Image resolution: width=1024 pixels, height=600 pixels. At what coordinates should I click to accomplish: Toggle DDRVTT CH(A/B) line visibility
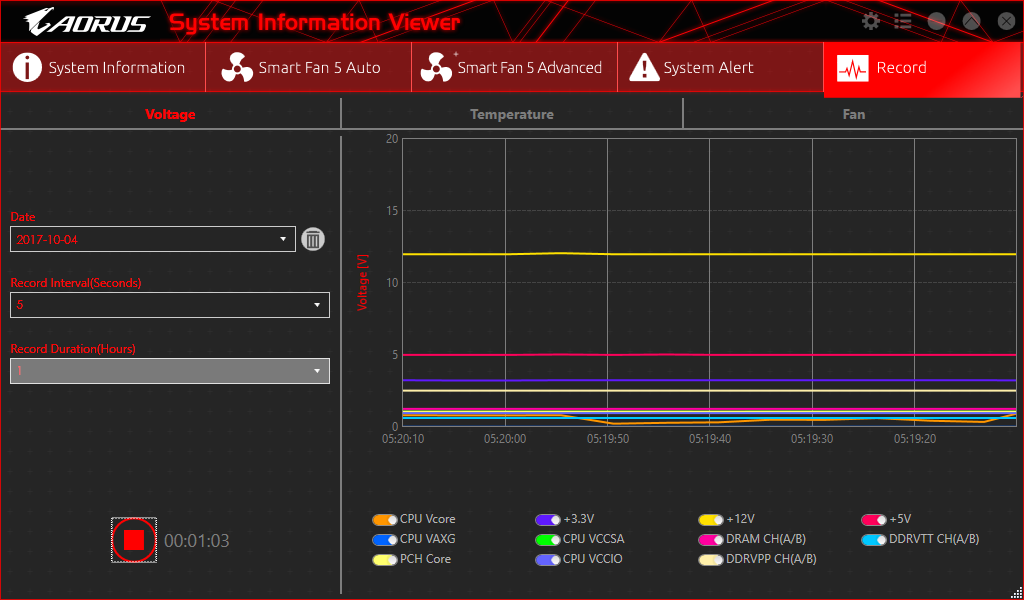874,539
